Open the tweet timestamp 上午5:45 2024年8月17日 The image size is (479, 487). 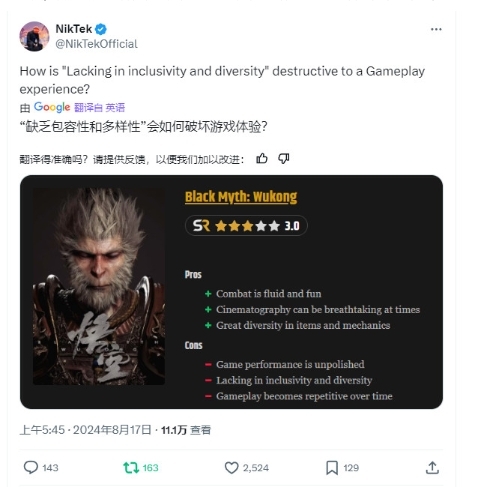point(85,430)
